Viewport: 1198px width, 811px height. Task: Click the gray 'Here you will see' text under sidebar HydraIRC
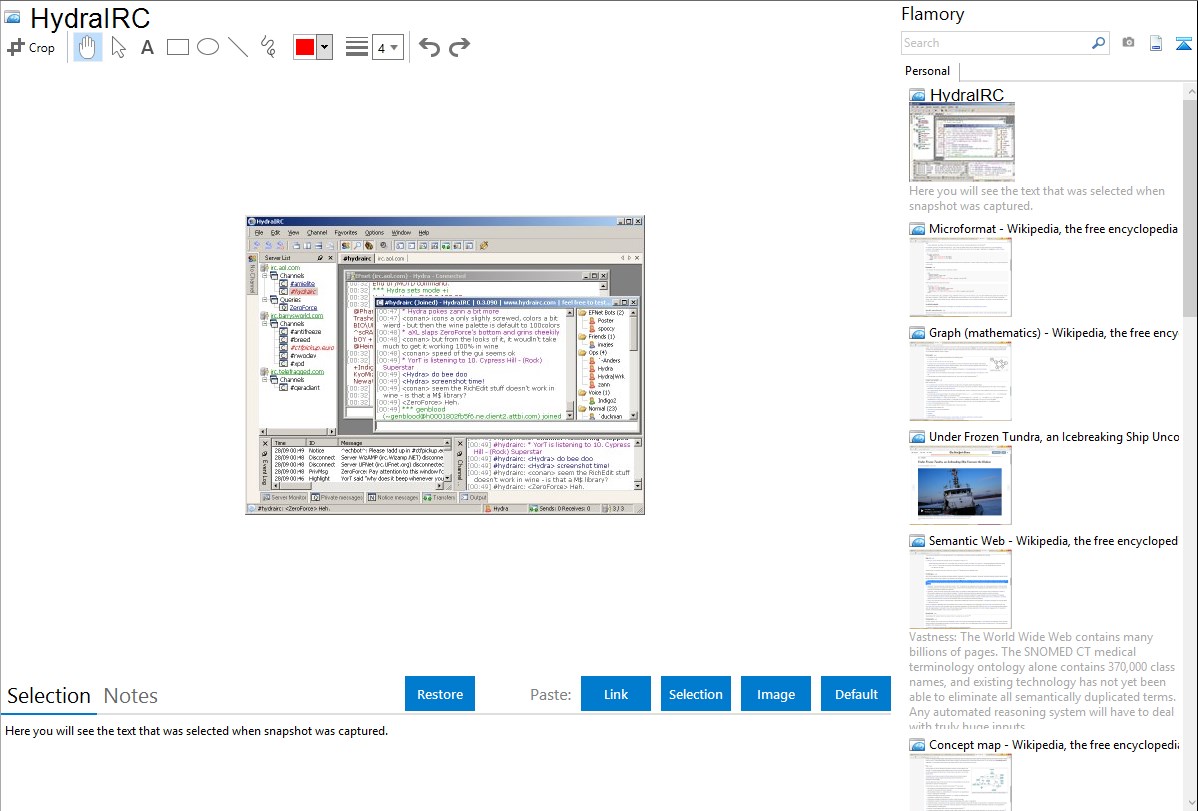1037,199
